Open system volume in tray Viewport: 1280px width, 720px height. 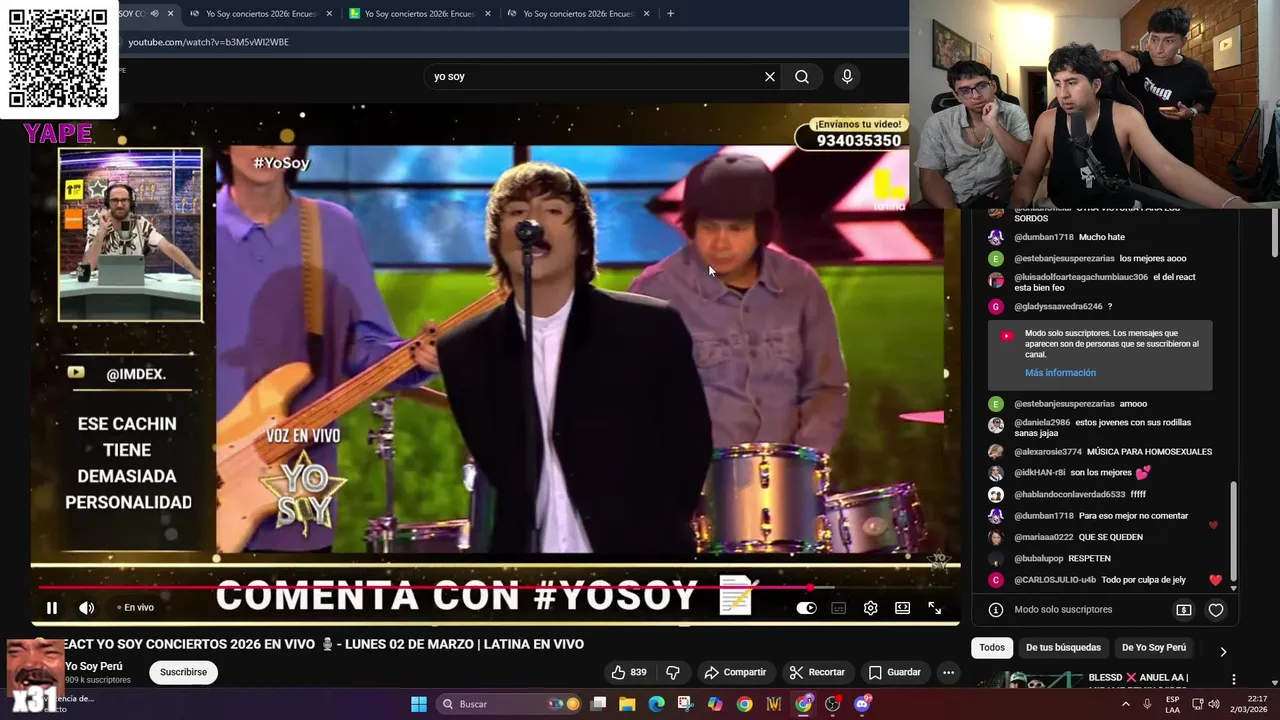click(1214, 704)
